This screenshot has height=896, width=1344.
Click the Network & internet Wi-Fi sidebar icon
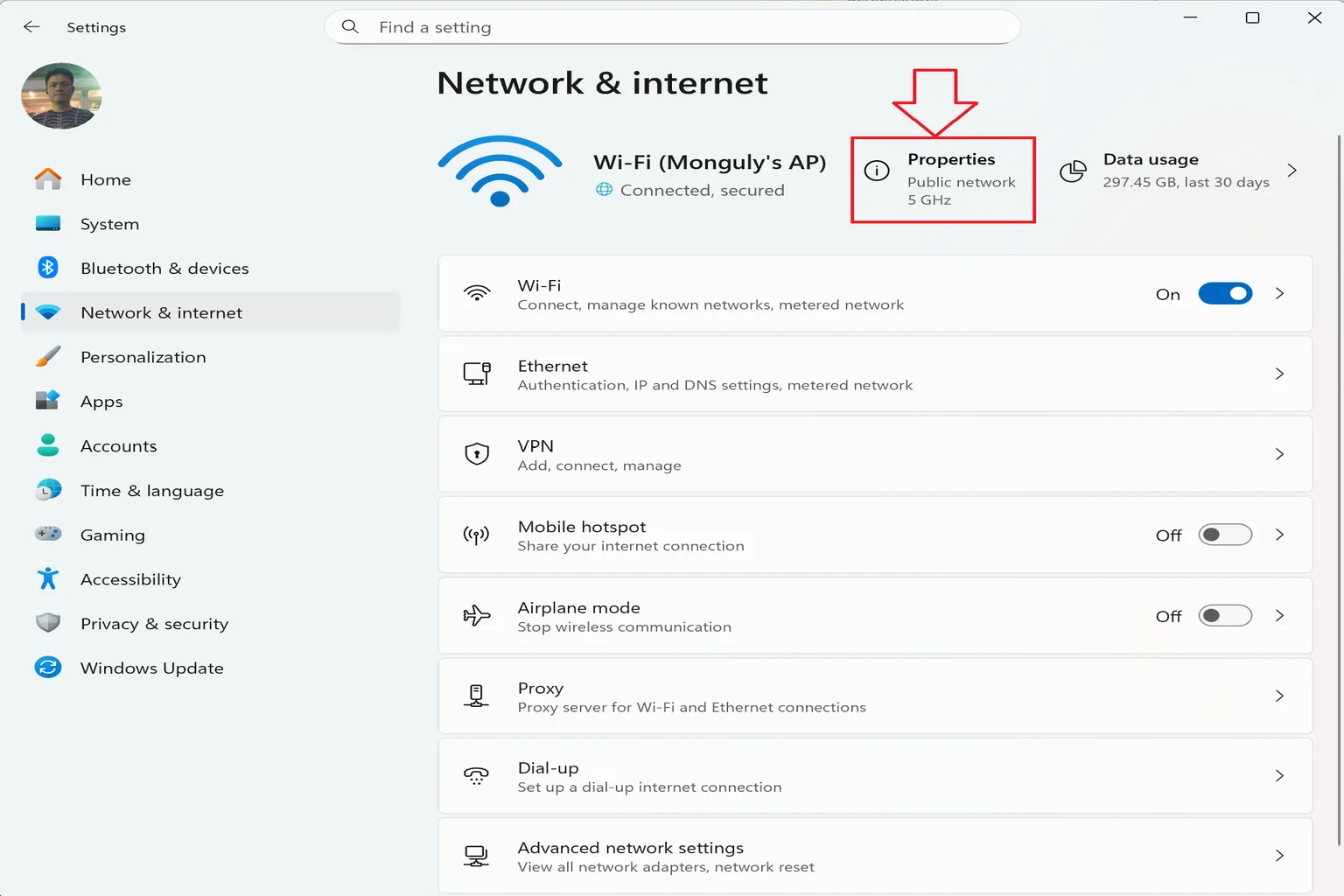click(48, 312)
